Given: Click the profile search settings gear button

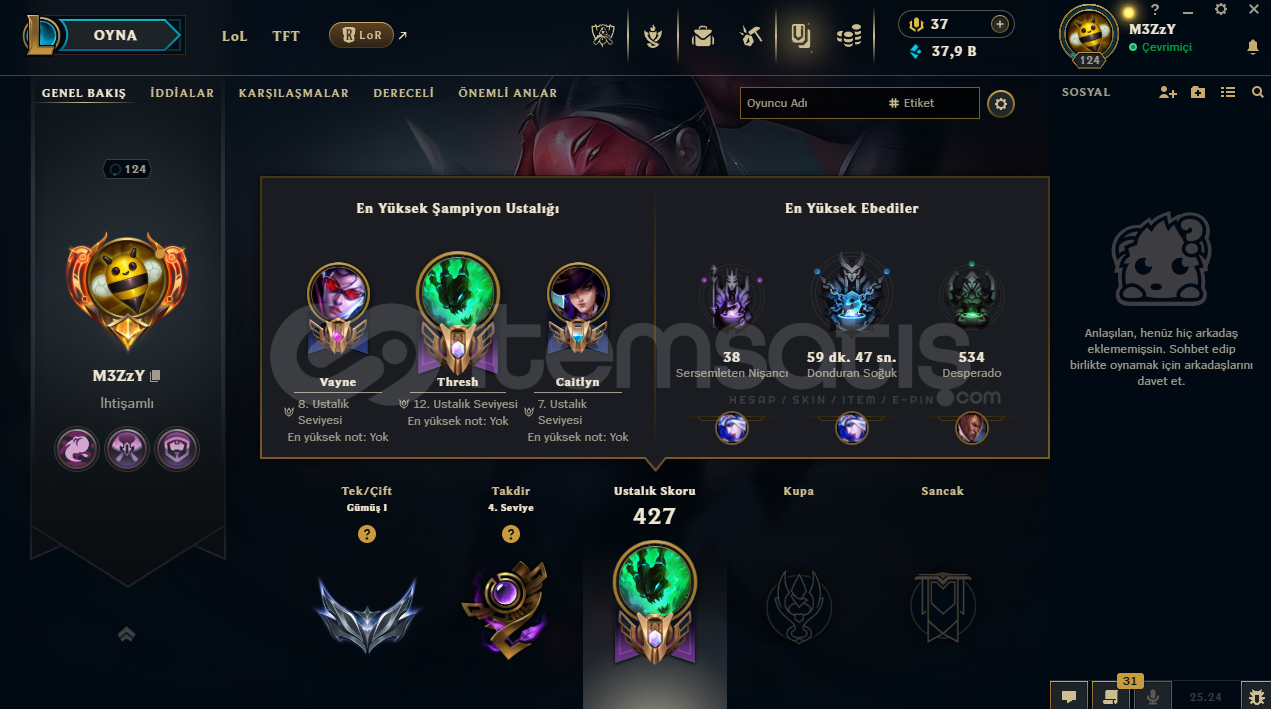Looking at the screenshot, I should (x=1001, y=103).
